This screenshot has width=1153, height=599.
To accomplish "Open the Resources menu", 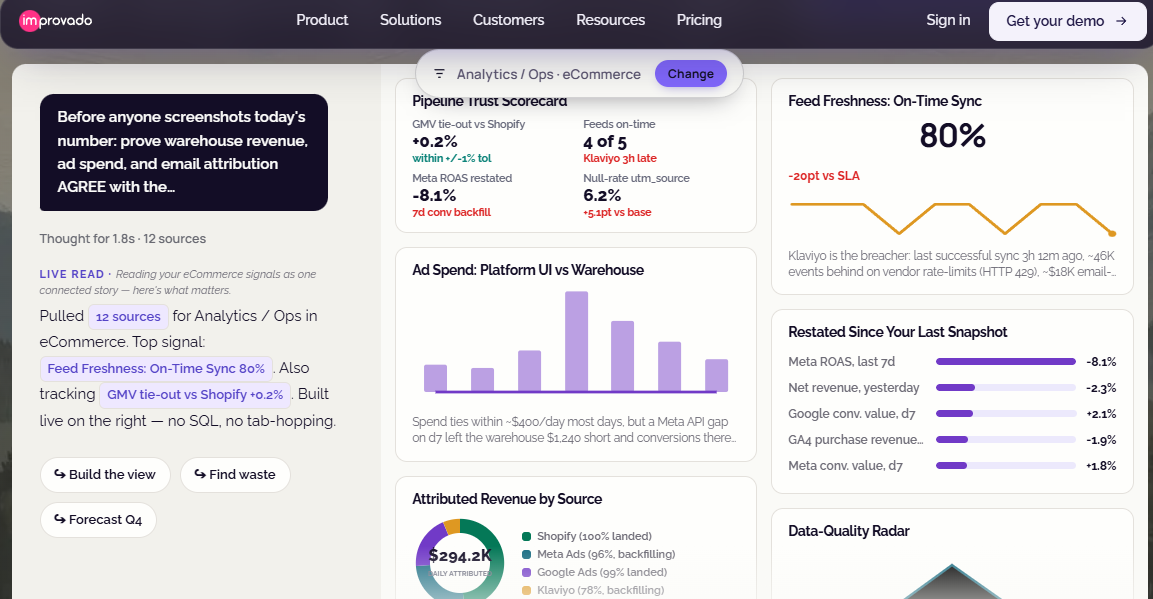I will (610, 21).
